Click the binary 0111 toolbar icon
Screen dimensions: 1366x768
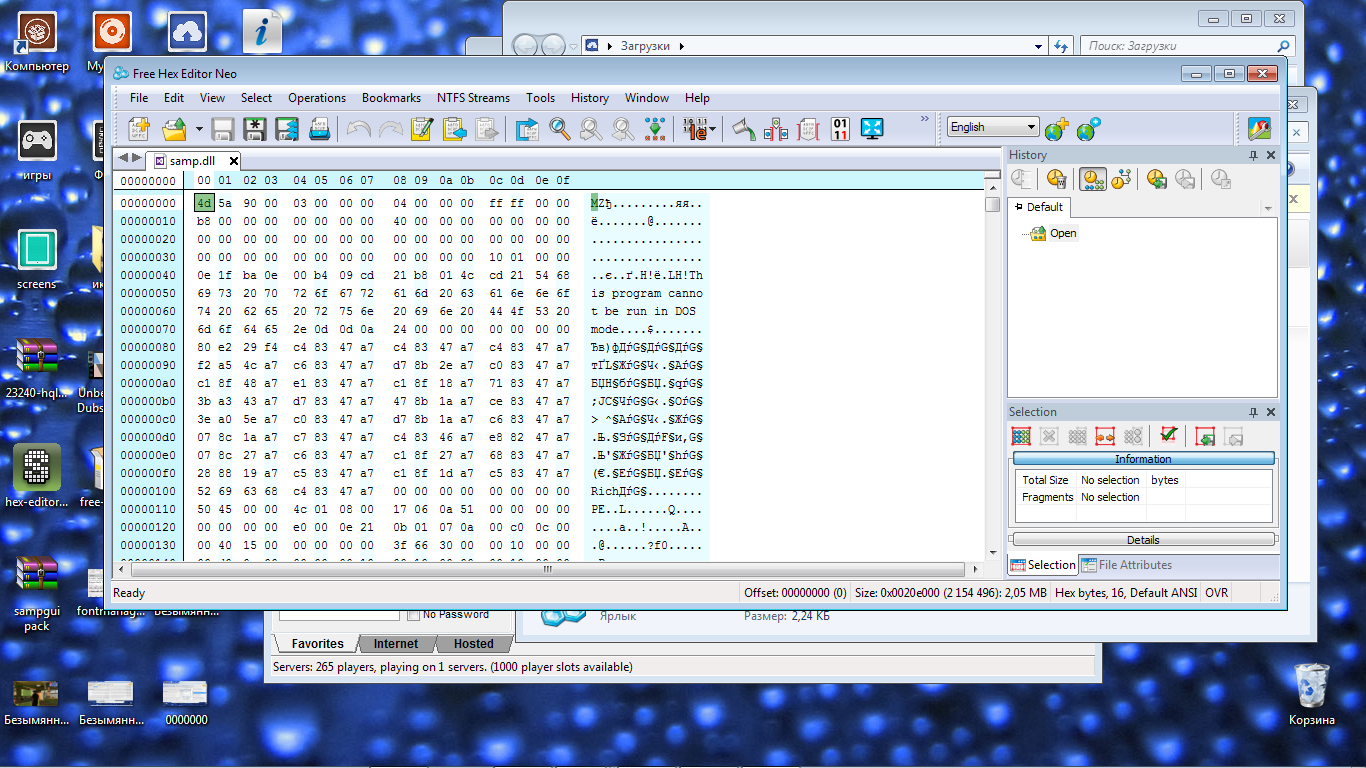point(840,129)
